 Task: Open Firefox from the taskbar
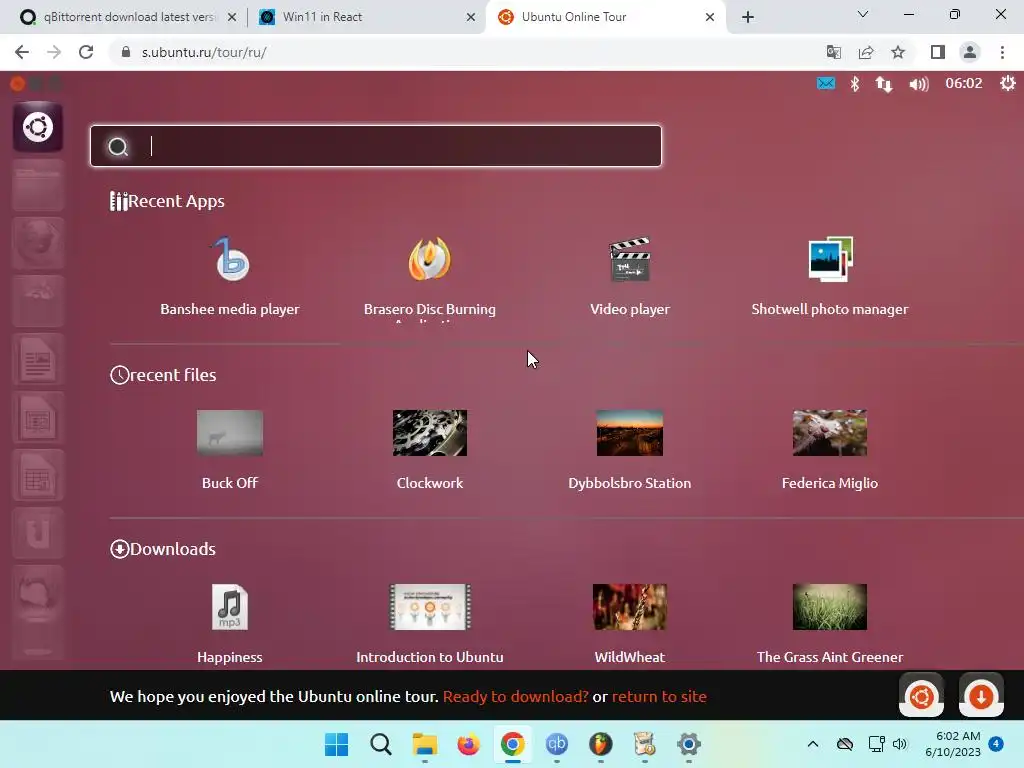[x=468, y=744]
